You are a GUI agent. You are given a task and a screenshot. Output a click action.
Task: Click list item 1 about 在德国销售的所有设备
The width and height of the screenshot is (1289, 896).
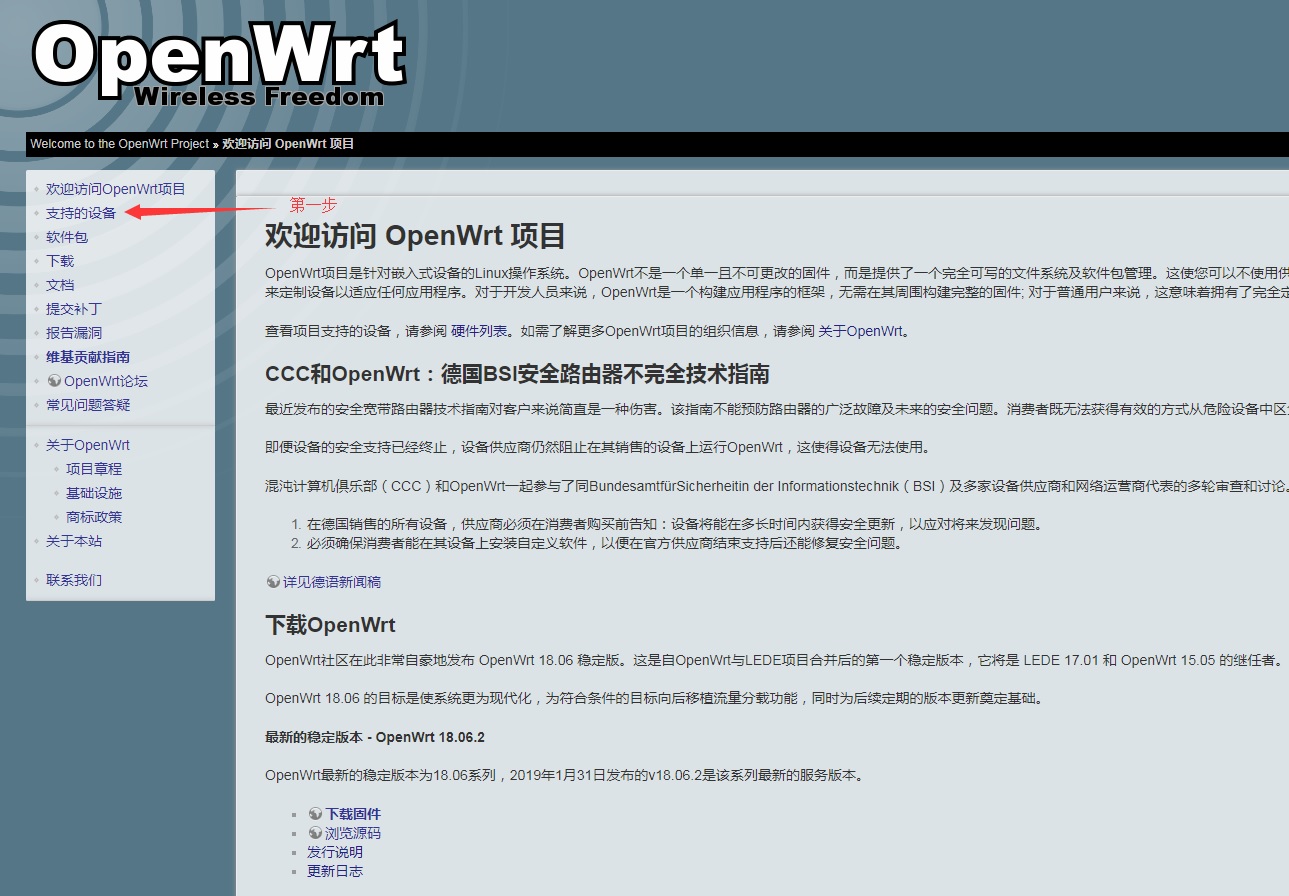[675, 524]
